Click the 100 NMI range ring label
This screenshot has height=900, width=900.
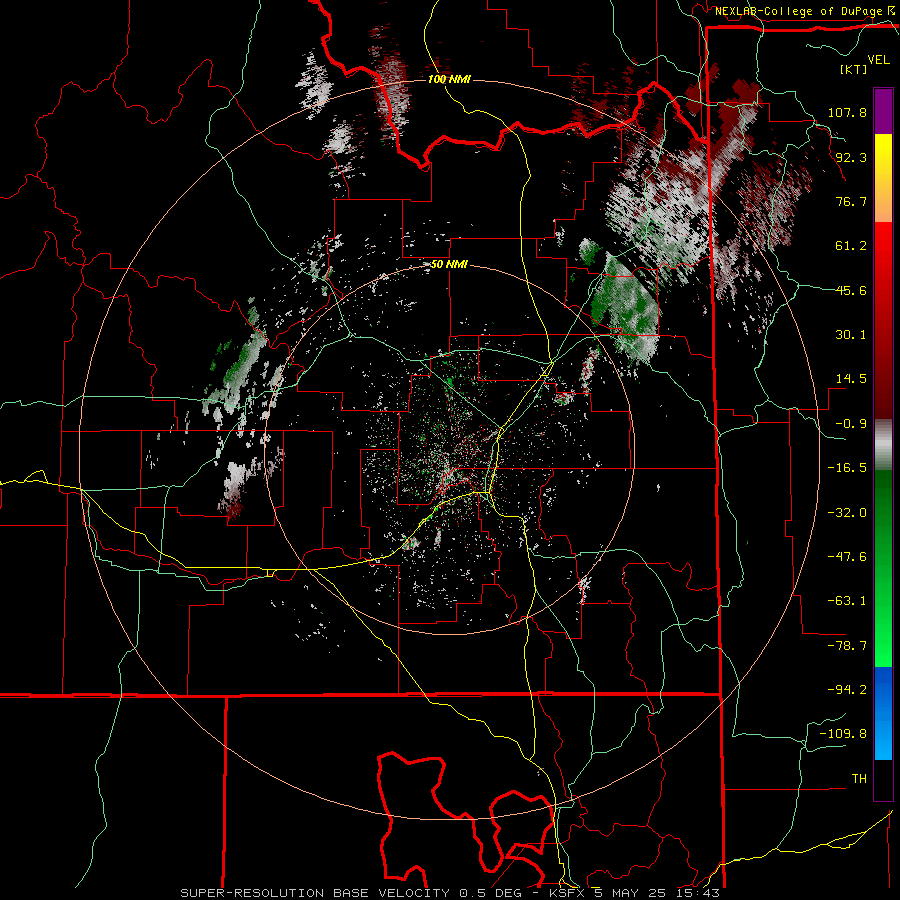coord(449,79)
